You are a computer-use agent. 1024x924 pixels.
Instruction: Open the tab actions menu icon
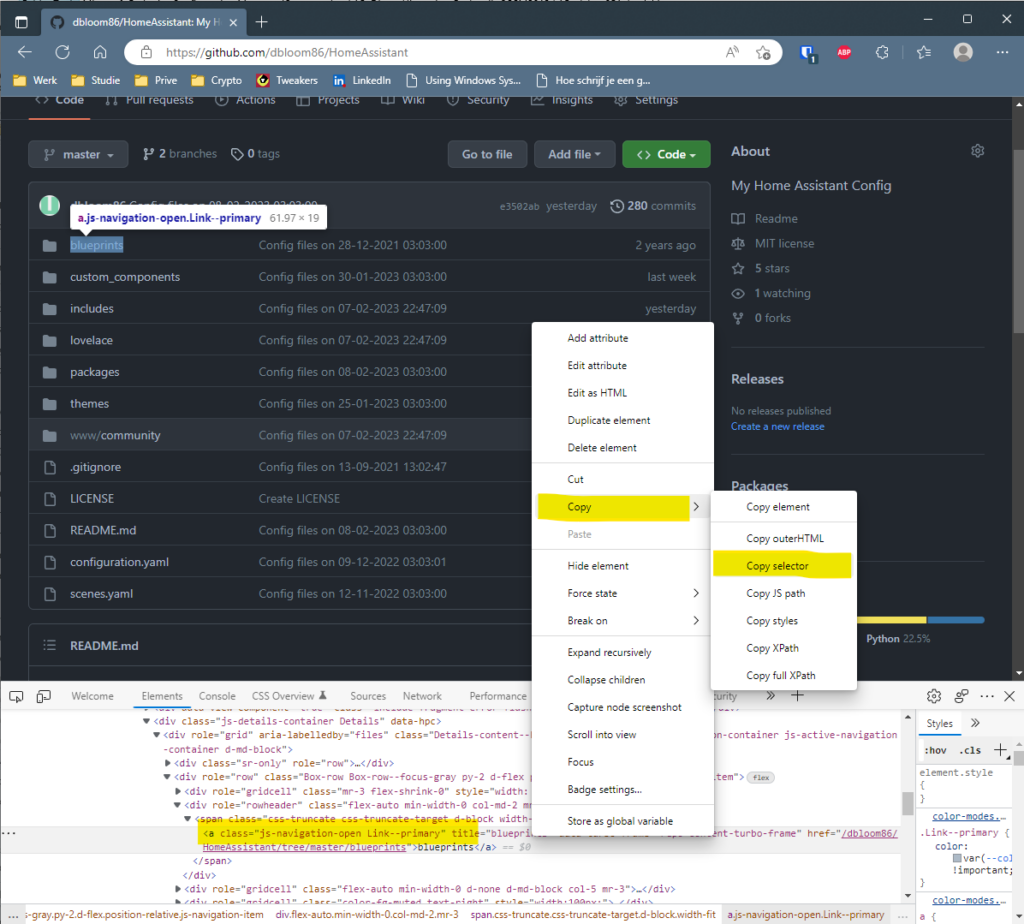22,22
